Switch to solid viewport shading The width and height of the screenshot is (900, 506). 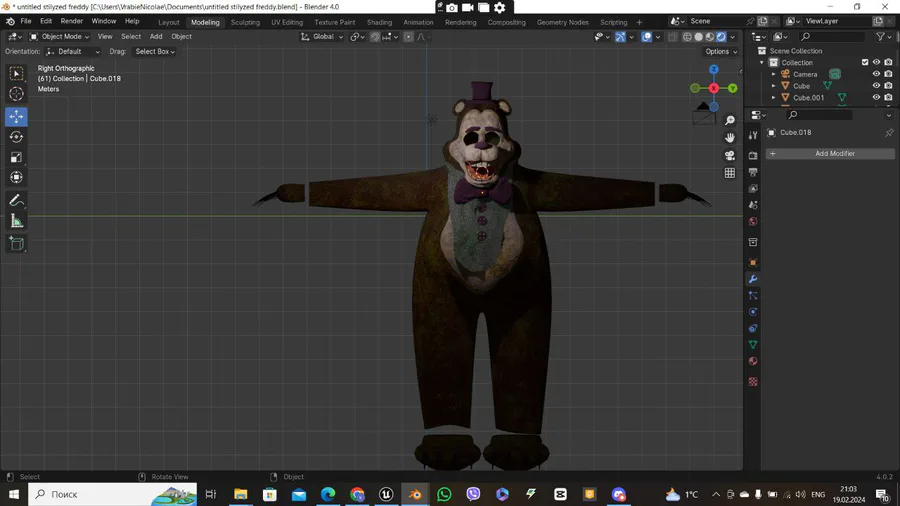[699, 37]
